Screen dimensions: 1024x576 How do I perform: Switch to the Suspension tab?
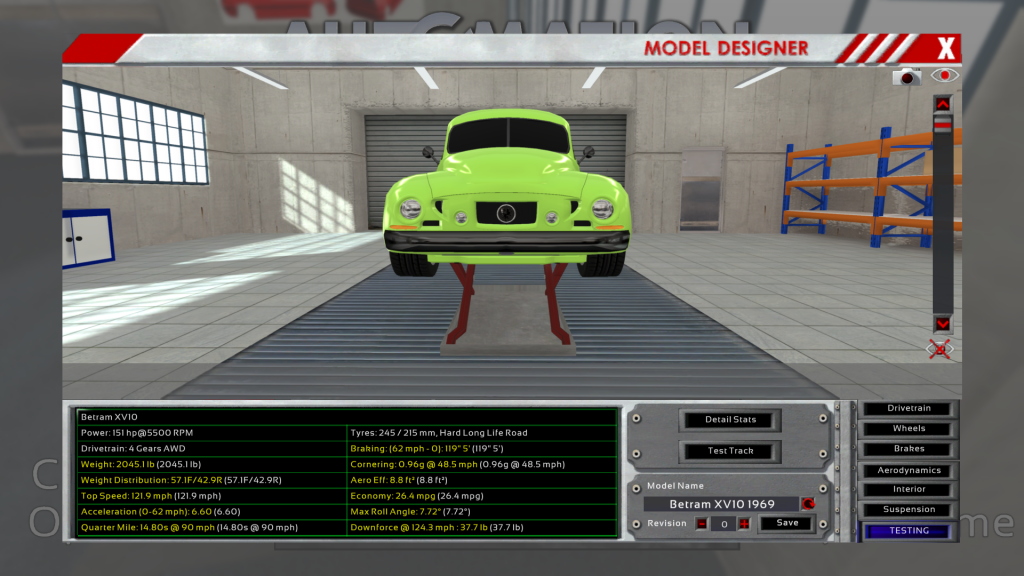[x=909, y=510]
